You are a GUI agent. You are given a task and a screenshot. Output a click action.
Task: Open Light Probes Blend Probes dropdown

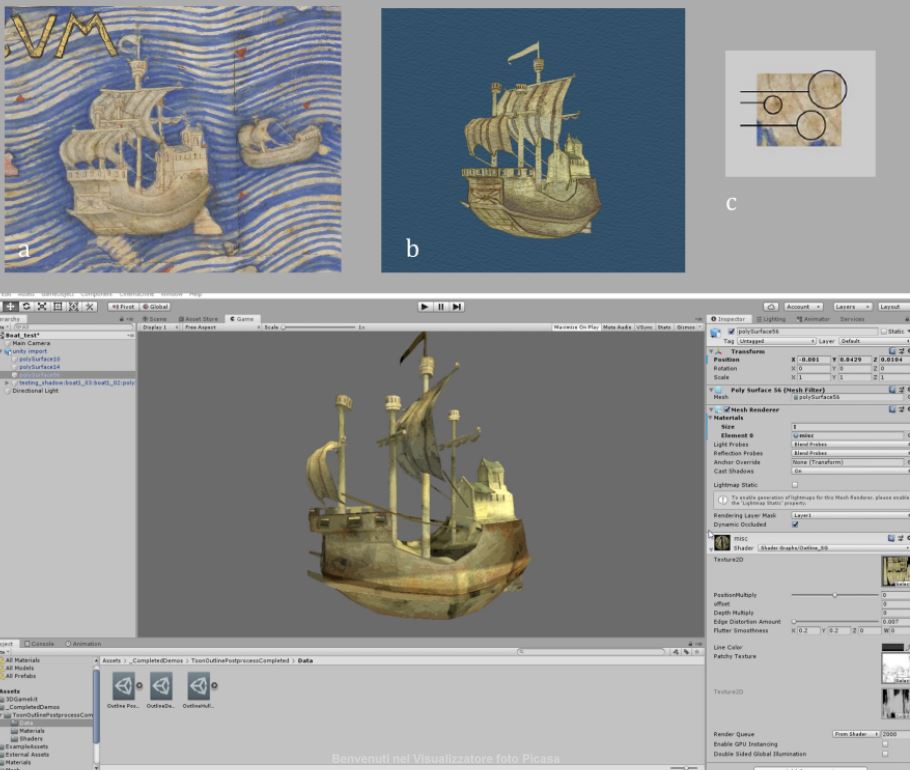[850, 444]
